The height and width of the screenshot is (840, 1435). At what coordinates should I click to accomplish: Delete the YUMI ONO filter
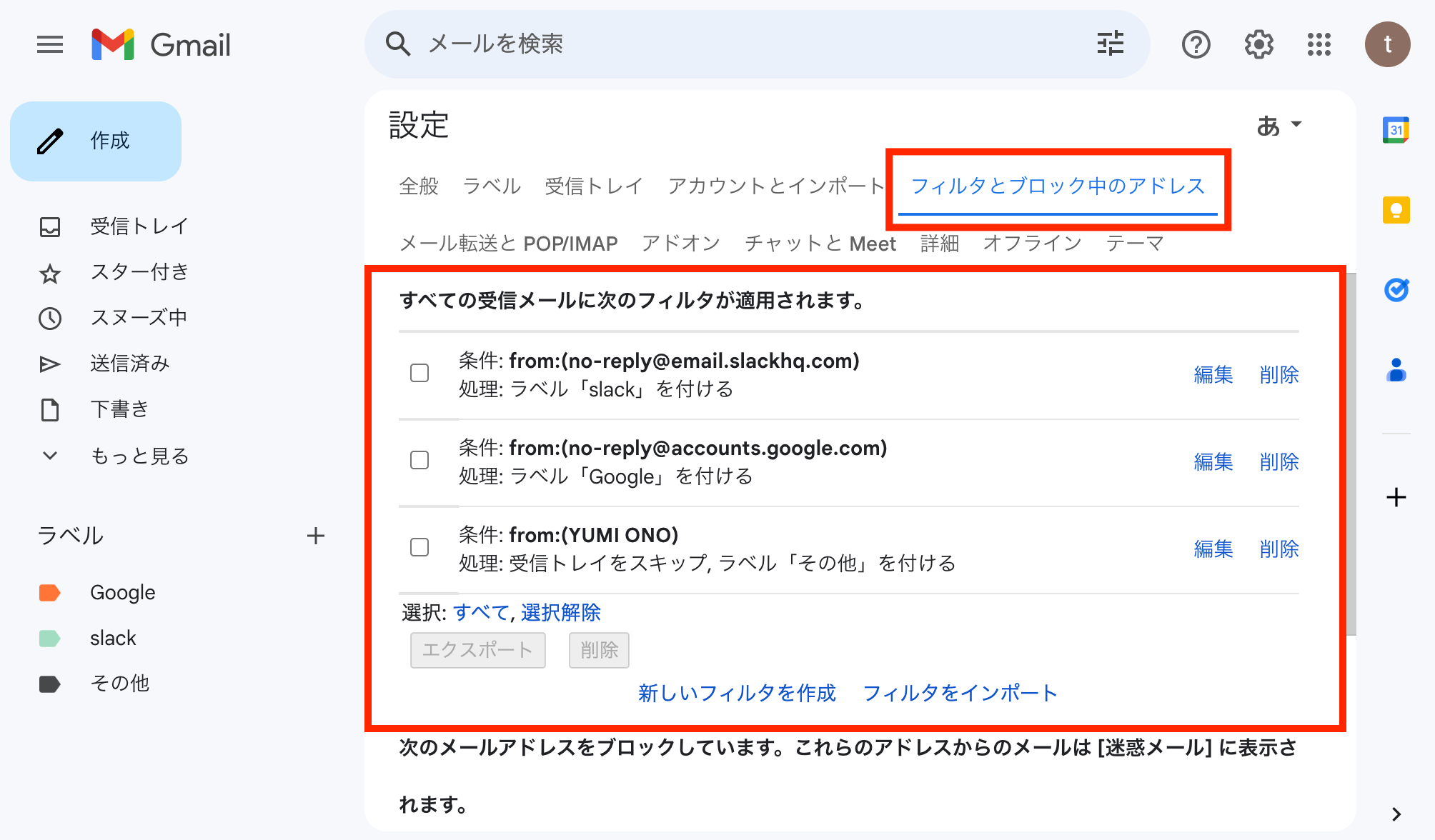point(1279,549)
